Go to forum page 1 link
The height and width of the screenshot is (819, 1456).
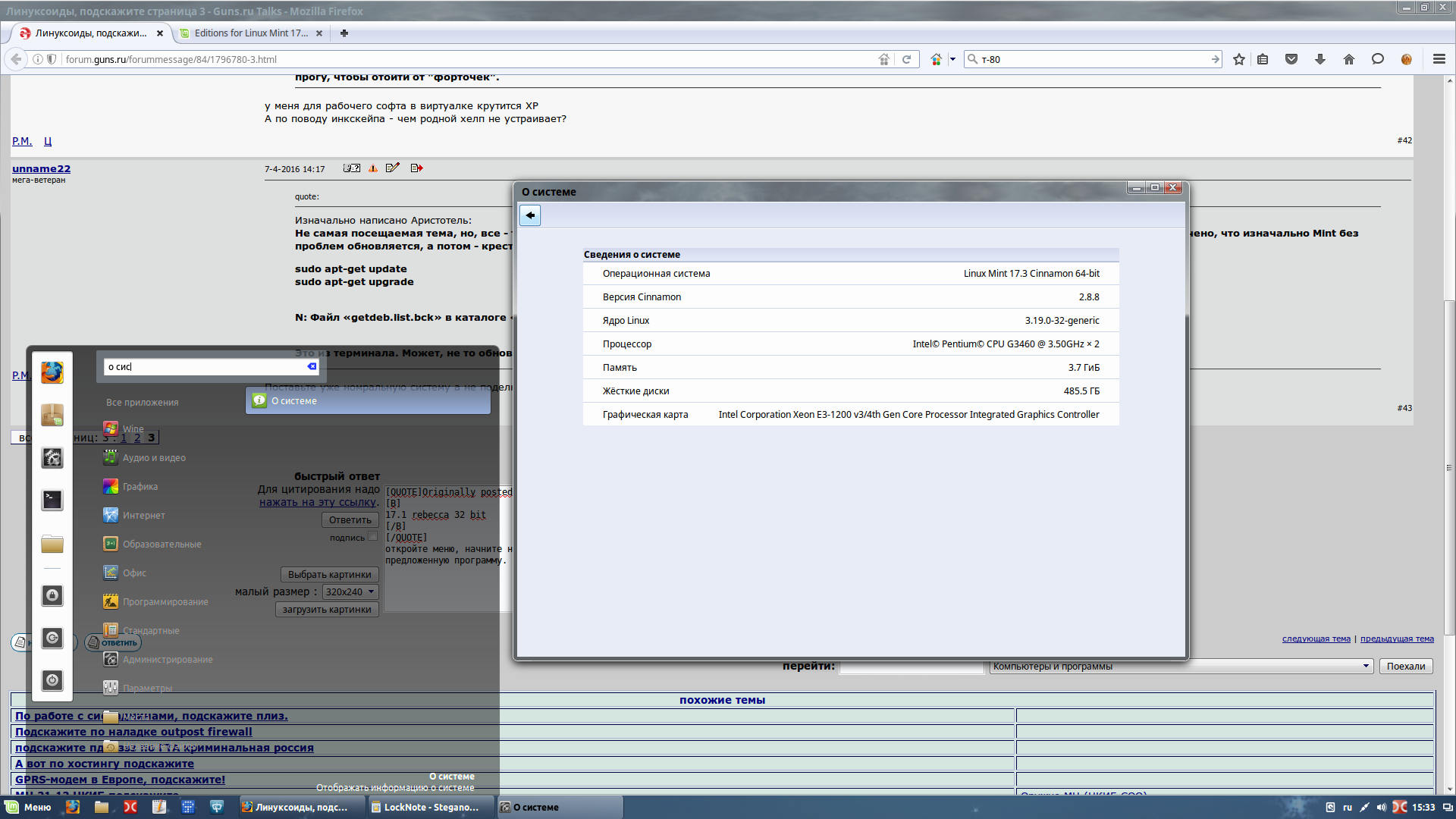coord(124,438)
